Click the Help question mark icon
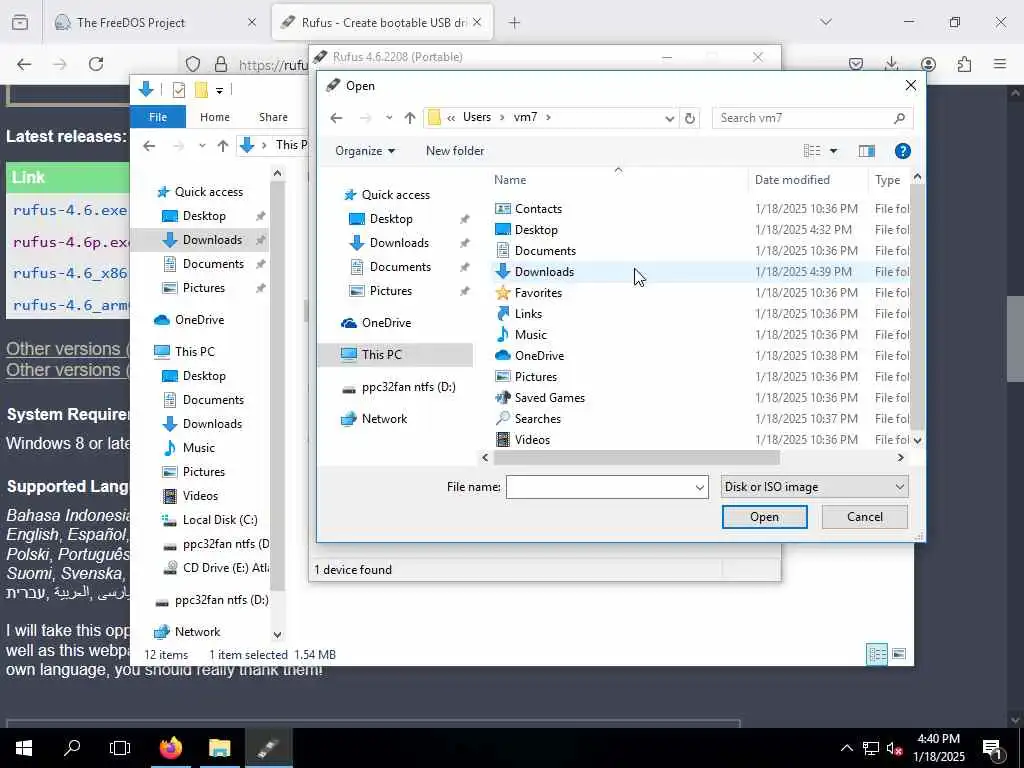The image size is (1024, 768). tap(903, 152)
